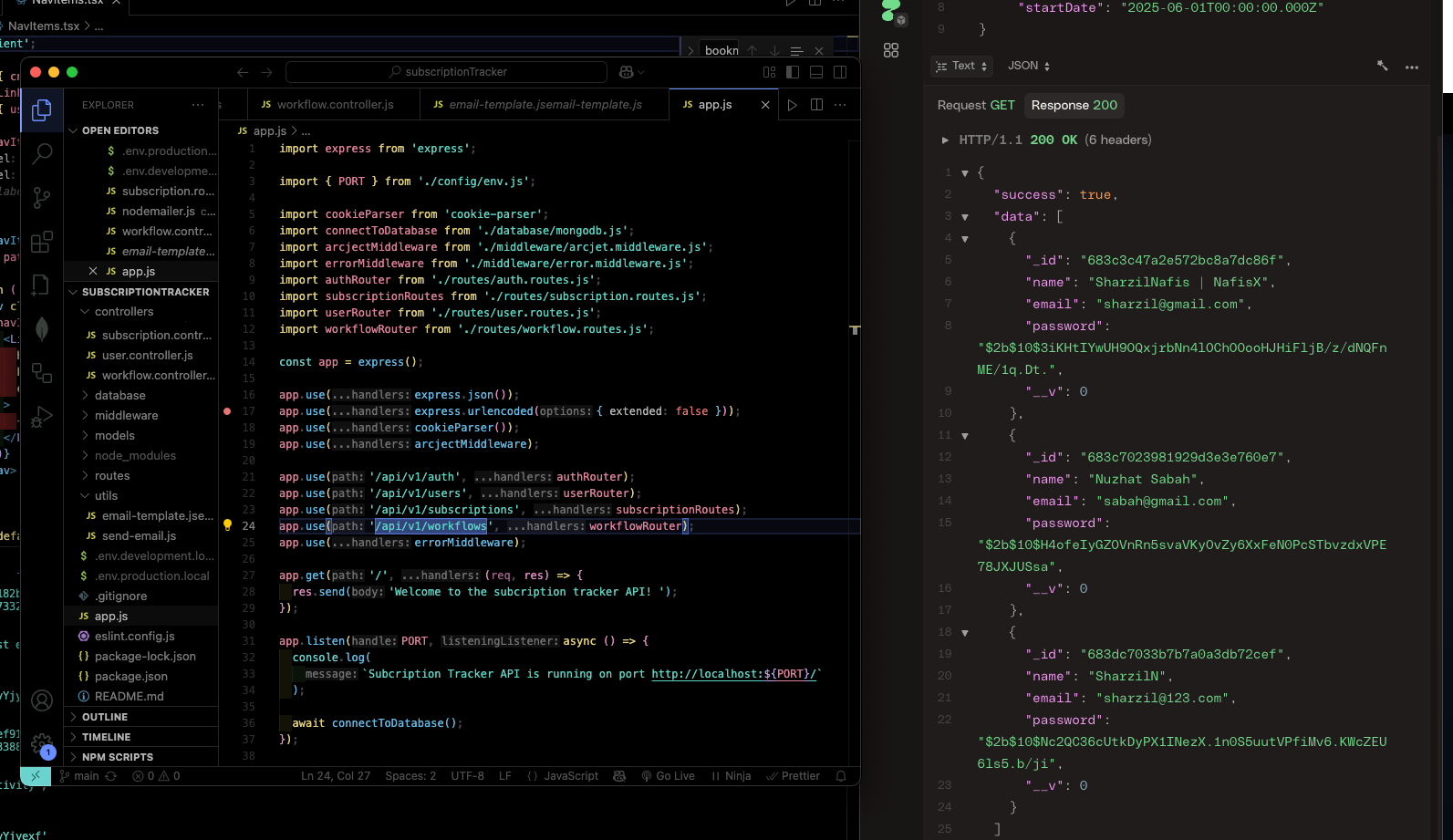The width and height of the screenshot is (1453, 840).
Task: Change indentation via Spaces: 2
Action: (410, 776)
